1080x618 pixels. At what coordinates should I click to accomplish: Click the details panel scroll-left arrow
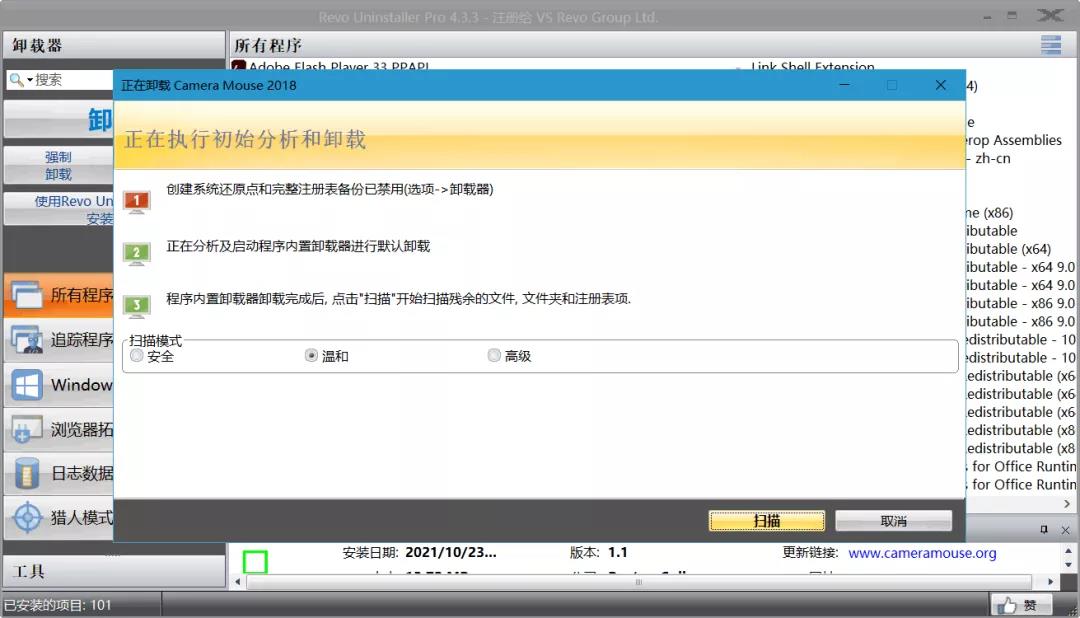(x=238, y=582)
